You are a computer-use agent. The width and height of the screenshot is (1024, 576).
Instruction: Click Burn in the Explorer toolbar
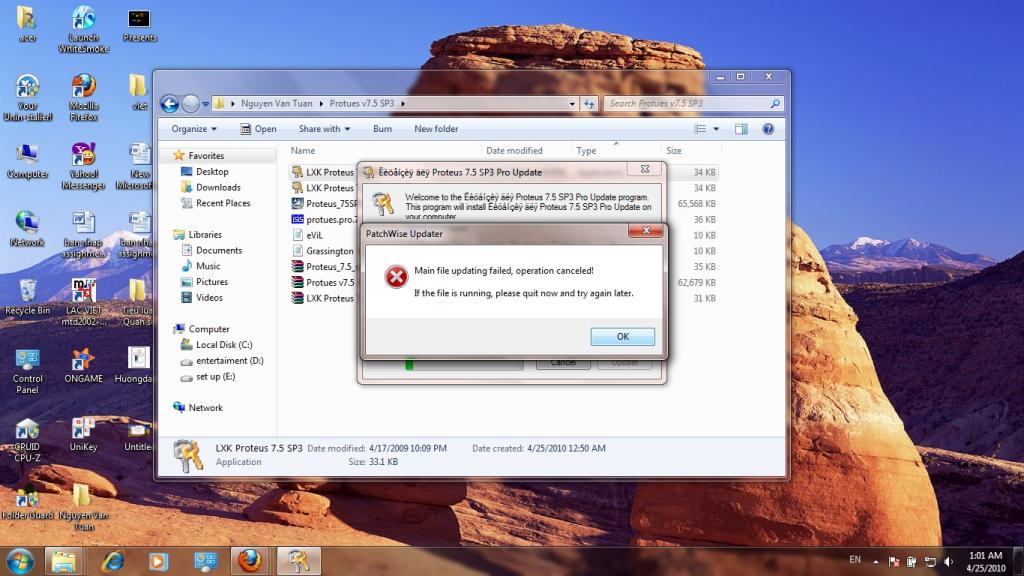tap(382, 129)
